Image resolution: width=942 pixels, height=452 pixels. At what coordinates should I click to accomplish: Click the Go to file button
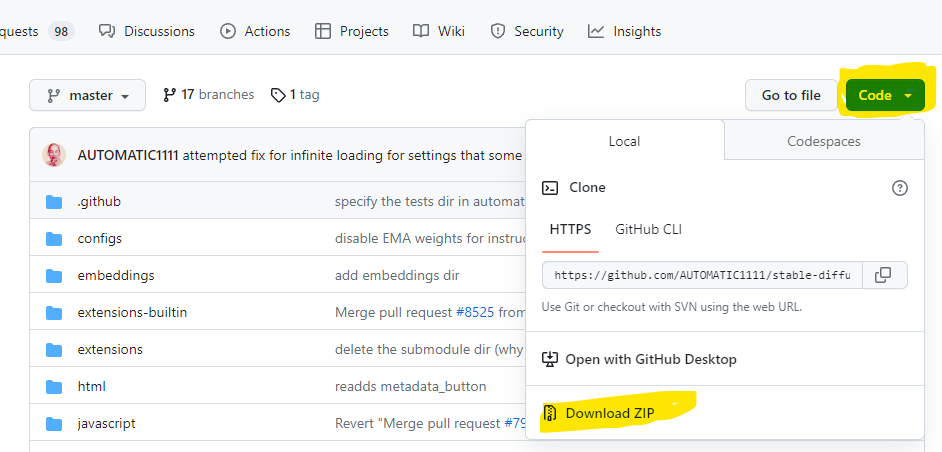(791, 95)
